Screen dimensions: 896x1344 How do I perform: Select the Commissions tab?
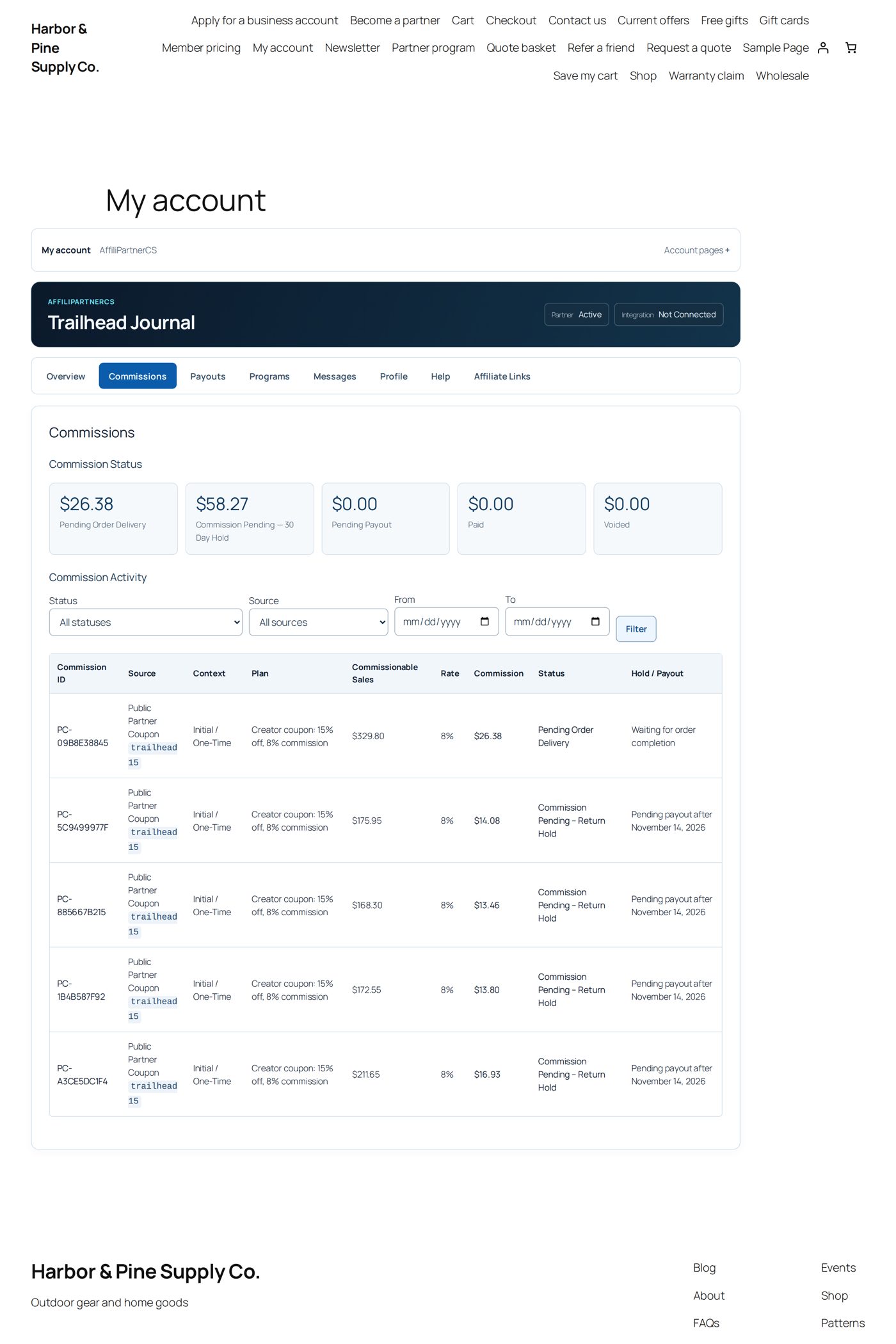[x=138, y=376]
